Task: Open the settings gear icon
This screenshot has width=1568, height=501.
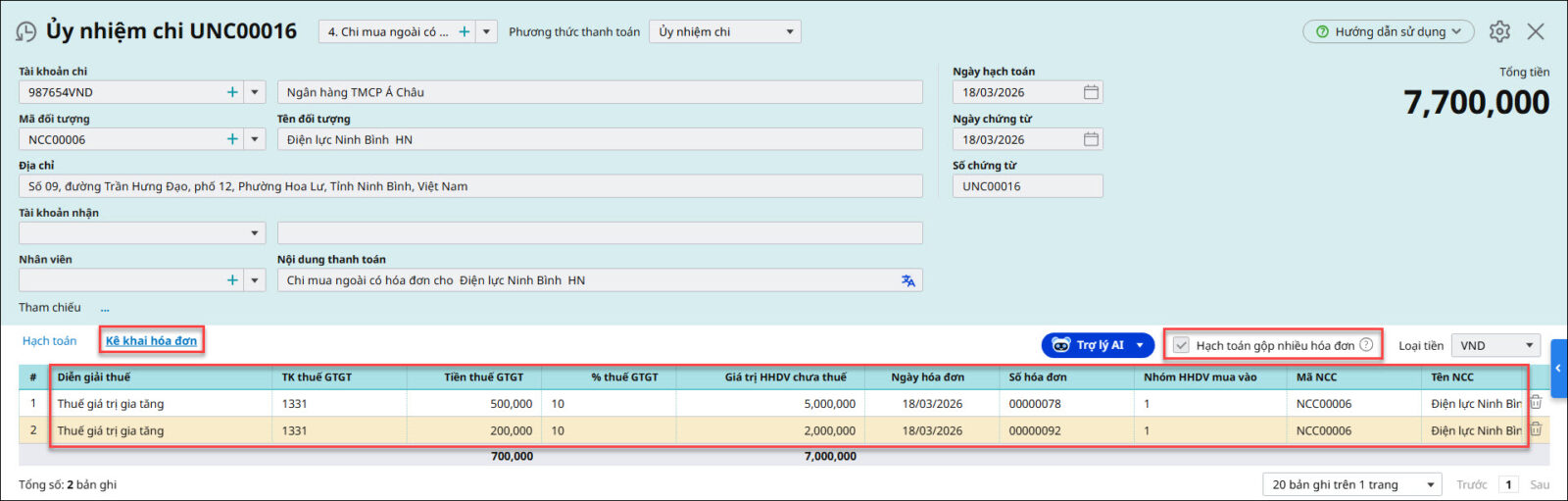Action: click(1499, 31)
